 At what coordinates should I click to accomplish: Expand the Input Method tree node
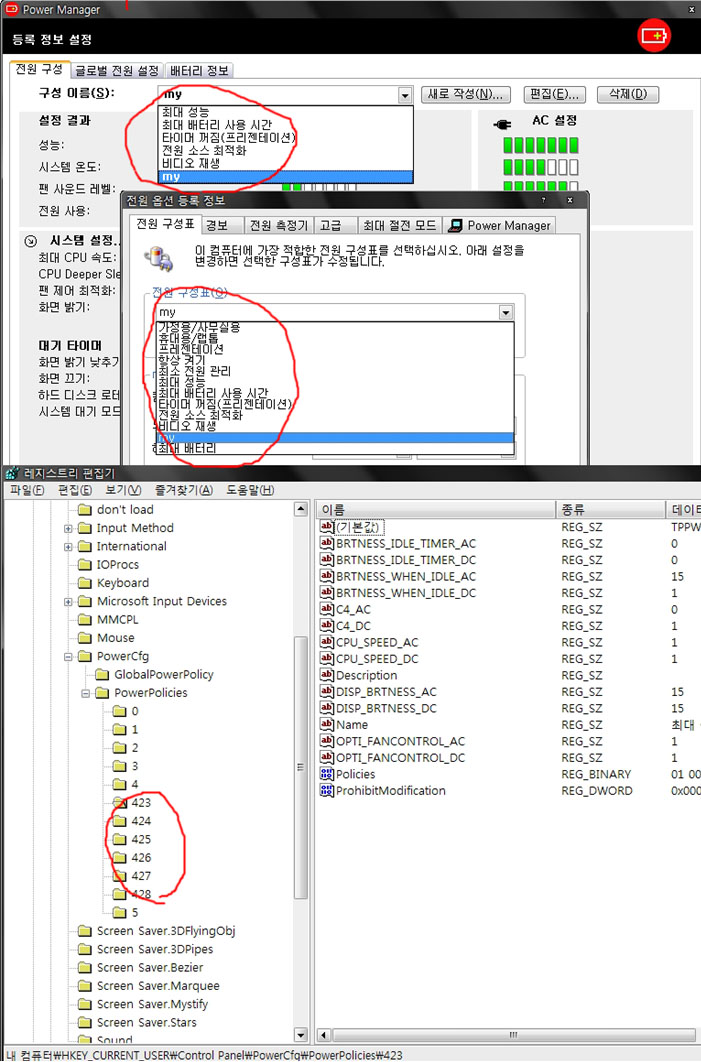(69, 529)
